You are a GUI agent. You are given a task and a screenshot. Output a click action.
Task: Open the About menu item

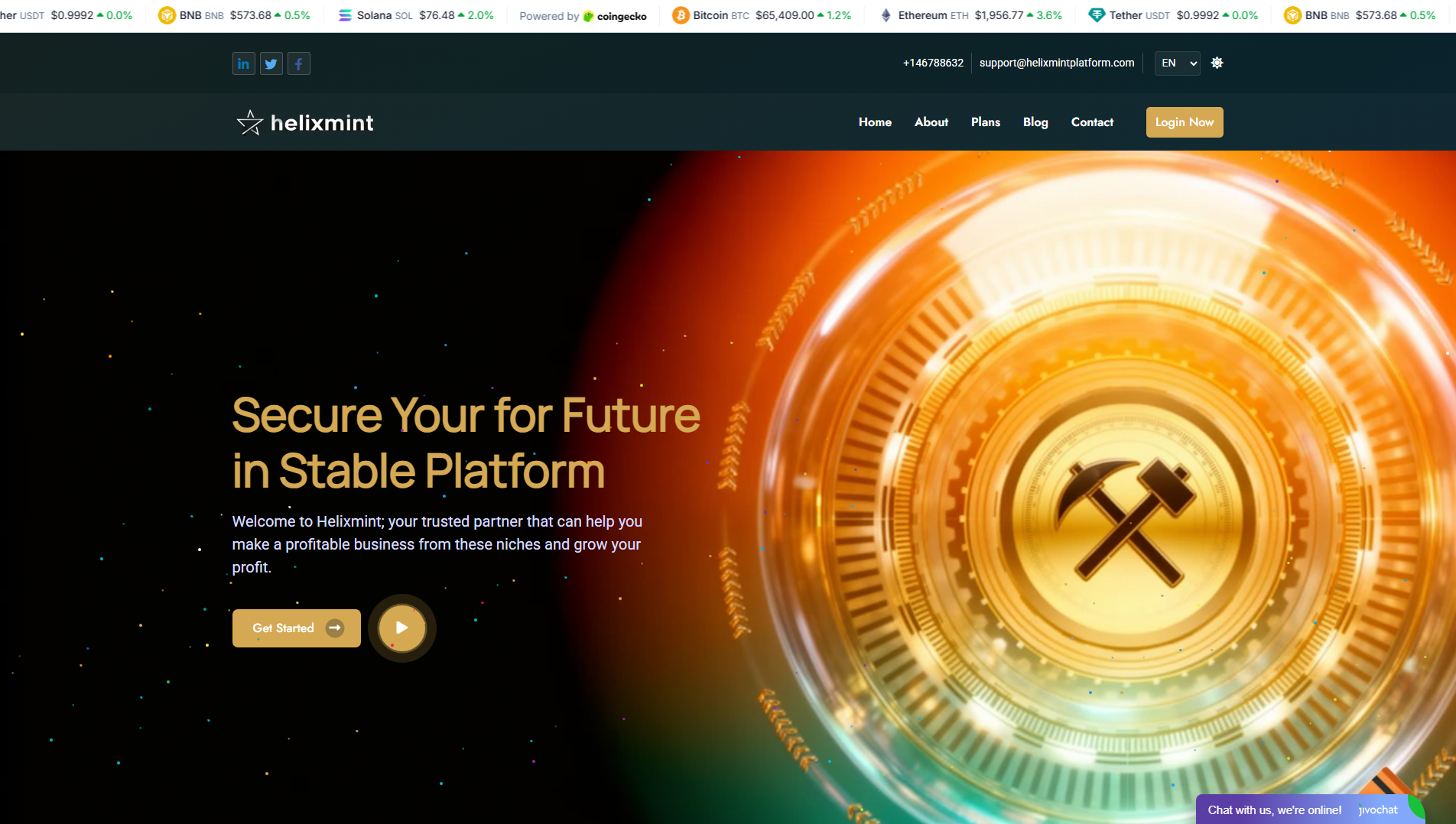tap(931, 122)
